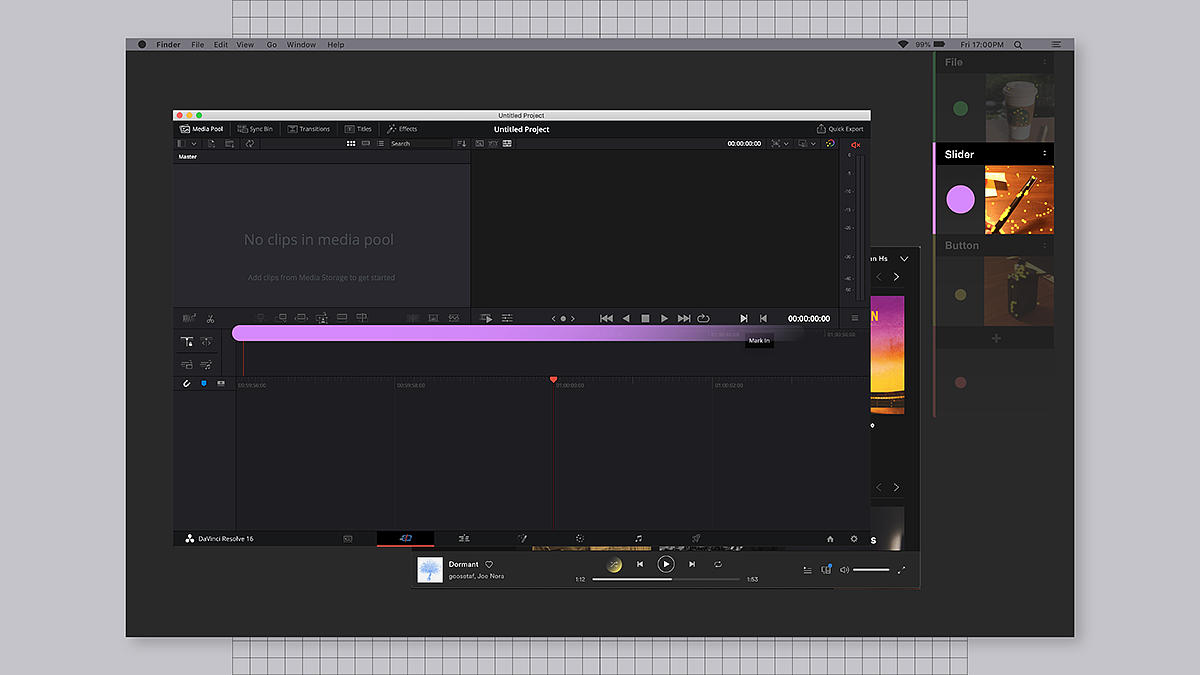Open the Transitions panel
The width and height of the screenshot is (1200, 675).
[x=308, y=129]
